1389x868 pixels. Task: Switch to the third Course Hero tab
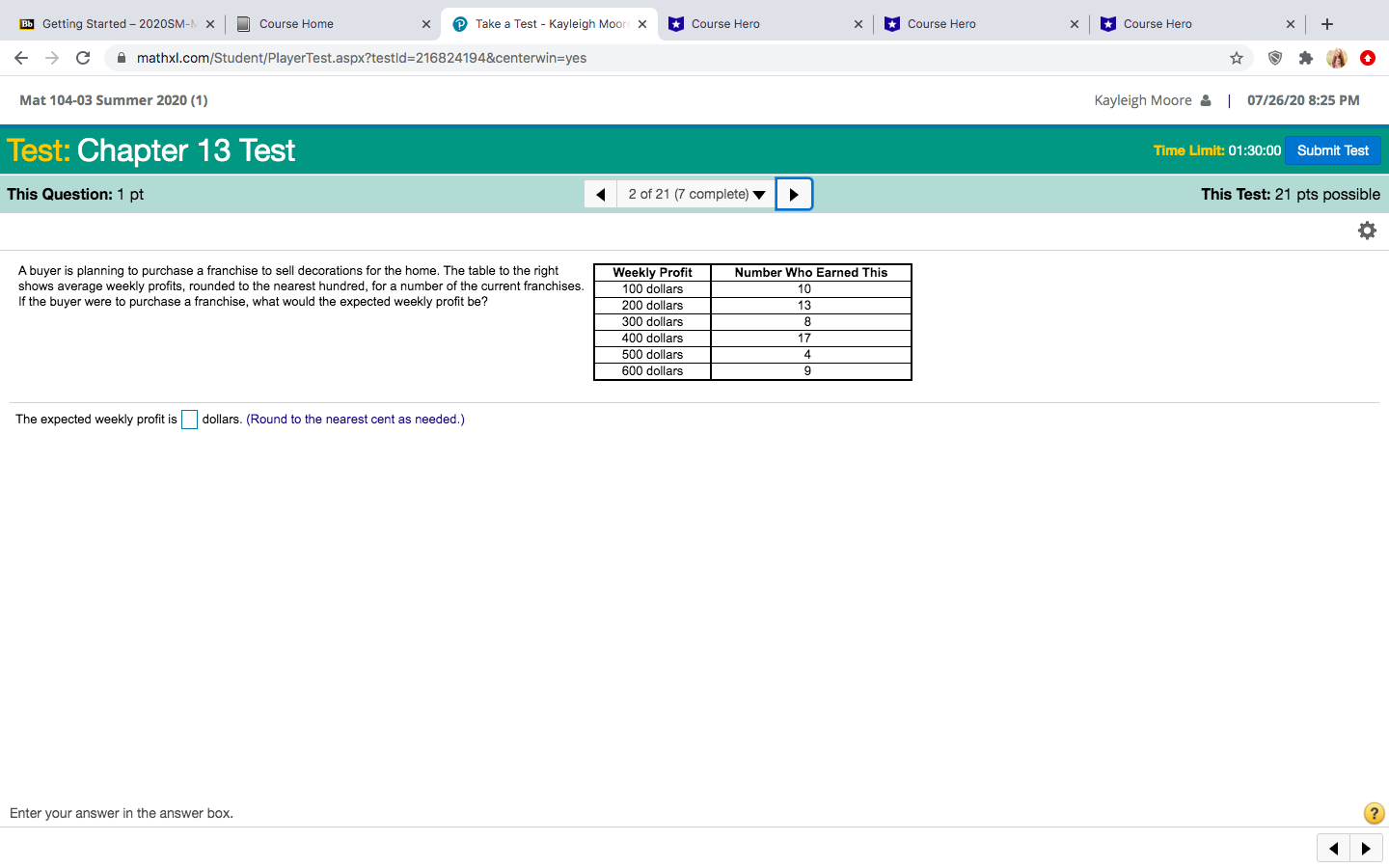1198,24
